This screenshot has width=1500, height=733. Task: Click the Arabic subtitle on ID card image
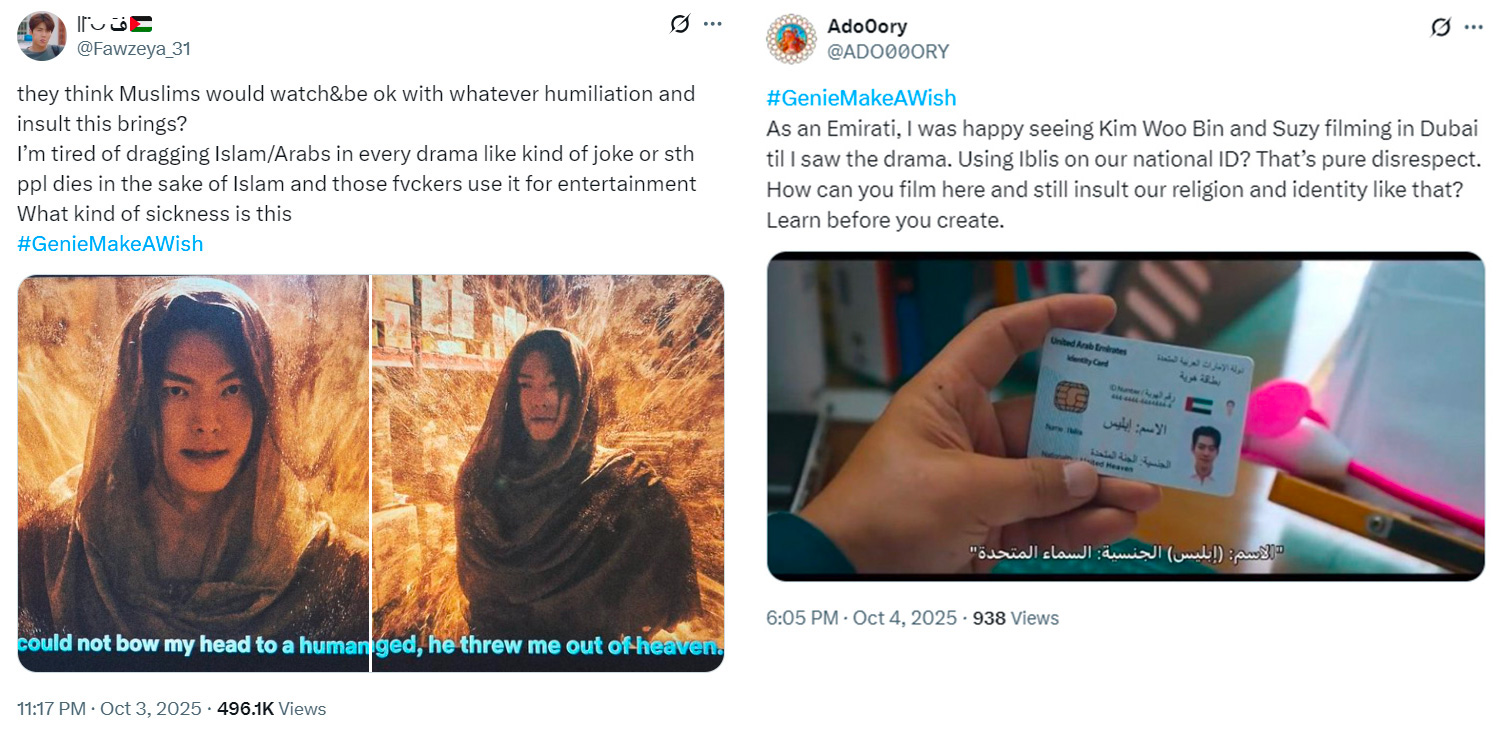(x=1126, y=552)
